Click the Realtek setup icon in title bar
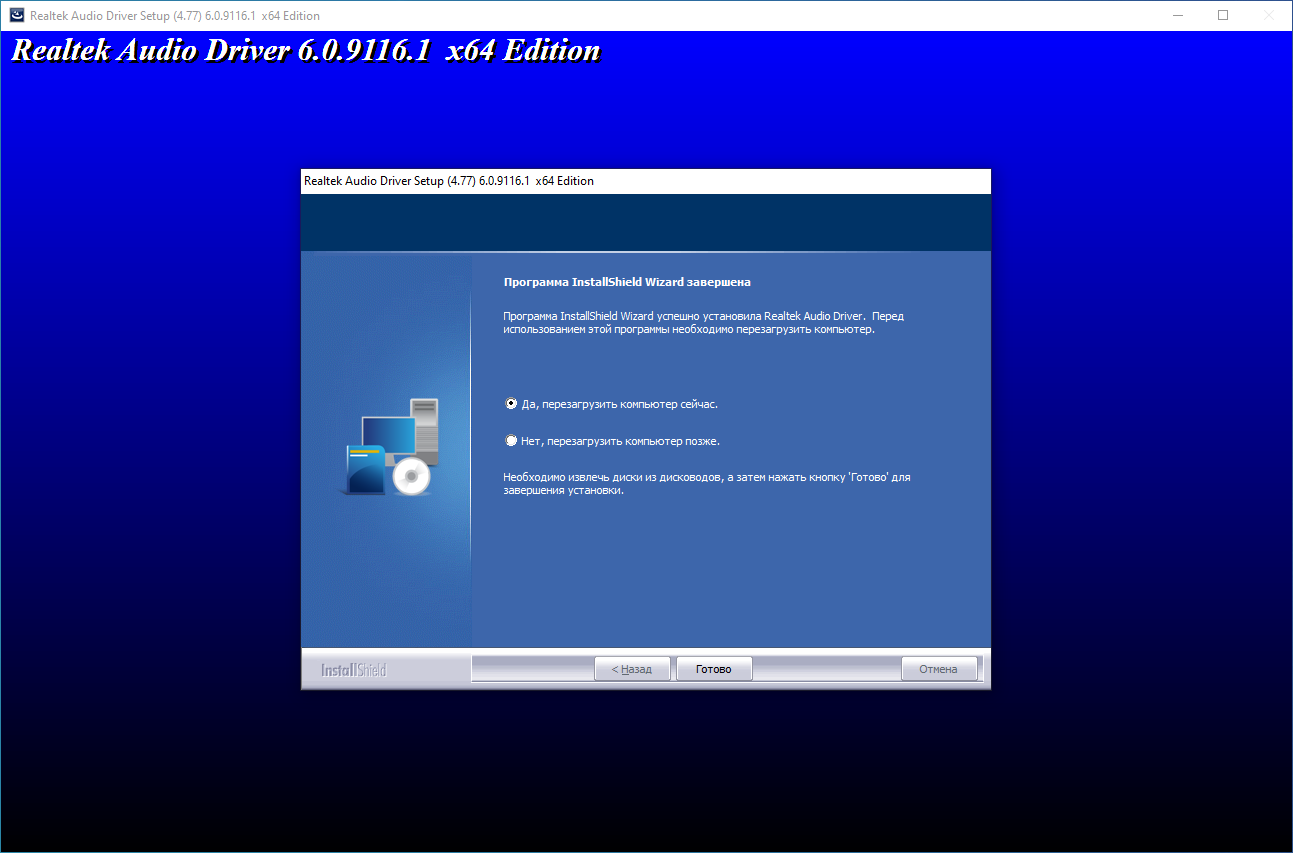The width and height of the screenshot is (1293, 853). [x=17, y=15]
